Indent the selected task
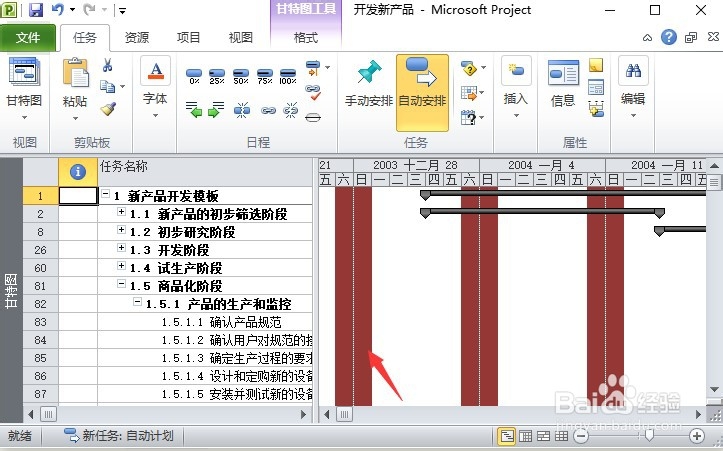723x451 pixels. coord(216,110)
